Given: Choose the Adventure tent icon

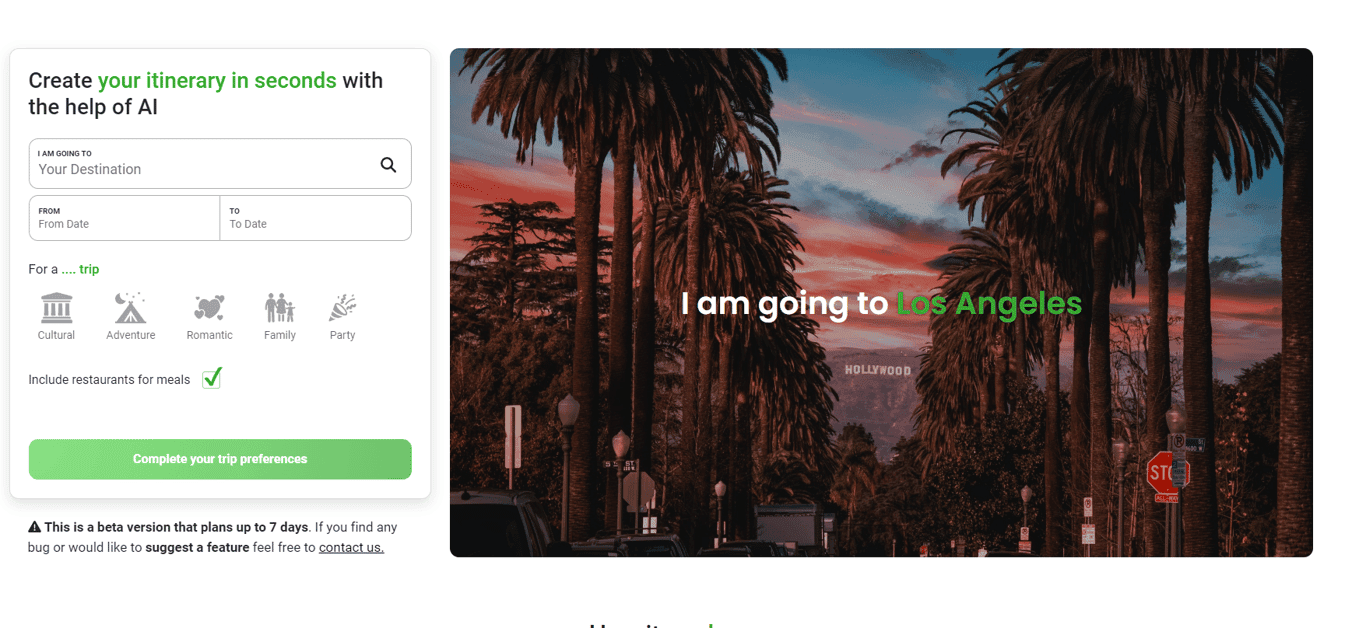Looking at the screenshot, I should tap(130, 308).
